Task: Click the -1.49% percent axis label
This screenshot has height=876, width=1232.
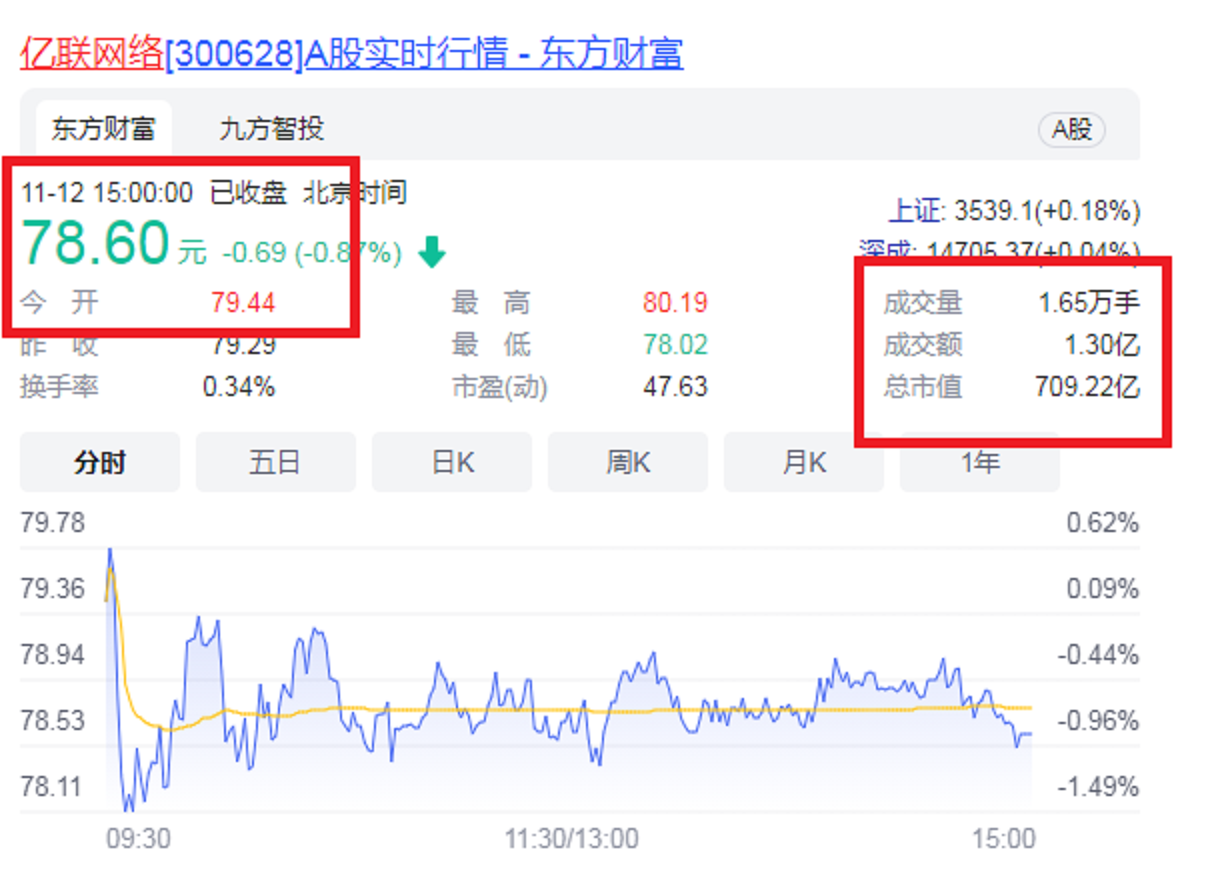Action: [1099, 787]
